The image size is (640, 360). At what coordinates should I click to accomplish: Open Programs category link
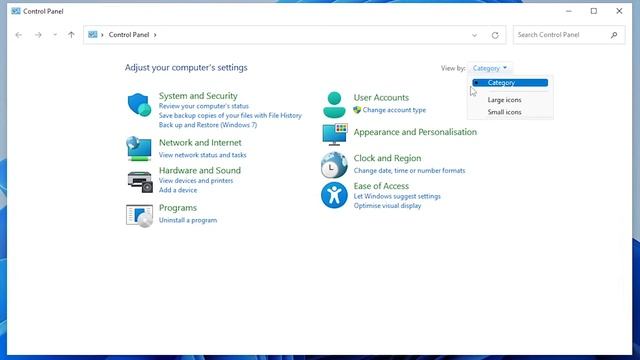[x=178, y=208]
